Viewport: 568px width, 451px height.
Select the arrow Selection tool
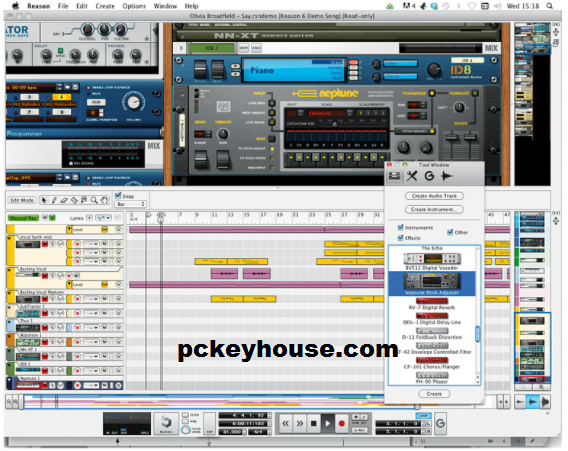point(44,200)
